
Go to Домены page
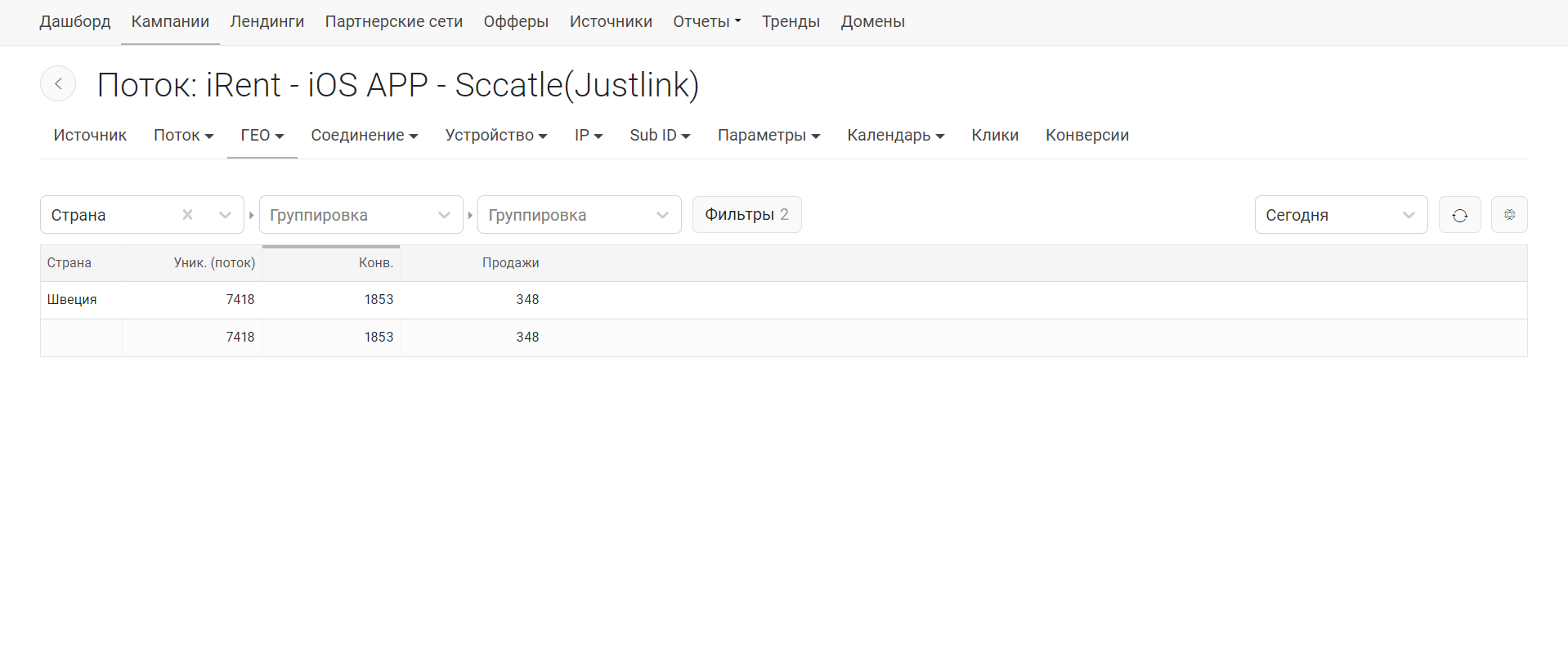click(872, 22)
